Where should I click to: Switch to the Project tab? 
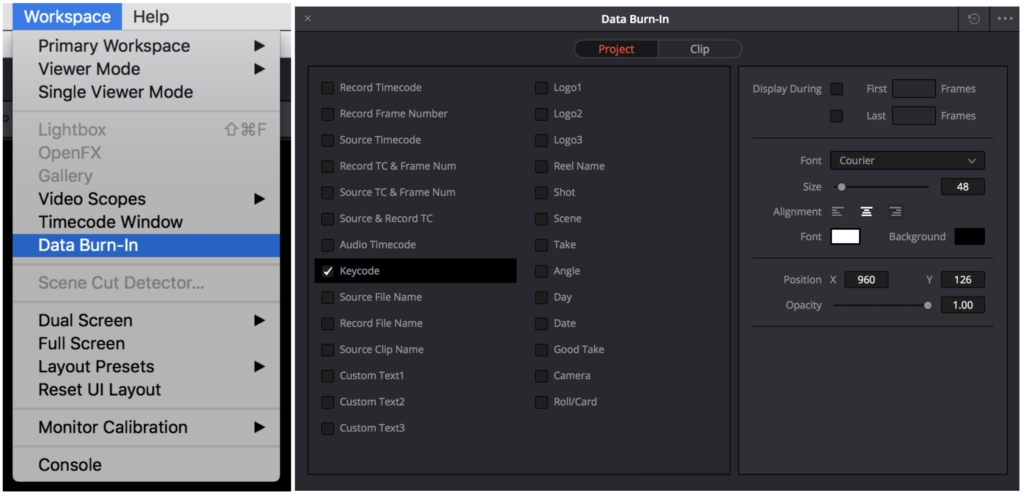coord(616,49)
